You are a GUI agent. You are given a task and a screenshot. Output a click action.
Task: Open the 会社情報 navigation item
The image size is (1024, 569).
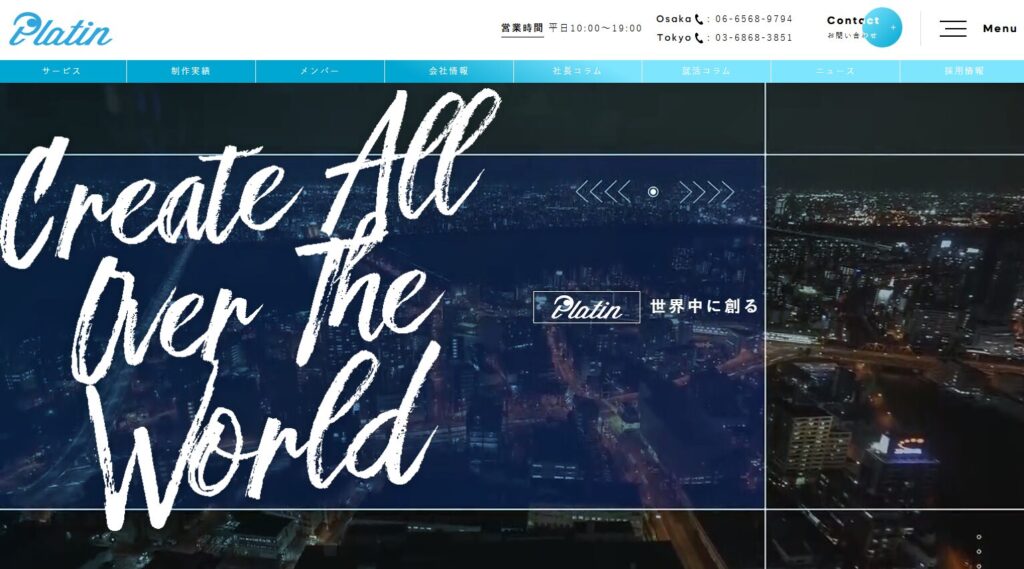(x=449, y=71)
